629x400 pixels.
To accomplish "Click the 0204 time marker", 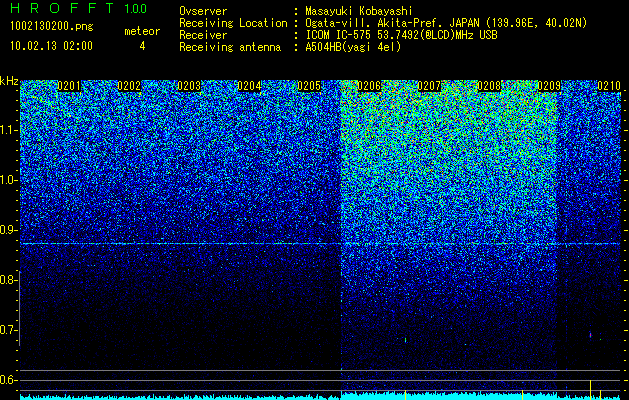I will click(249, 86).
